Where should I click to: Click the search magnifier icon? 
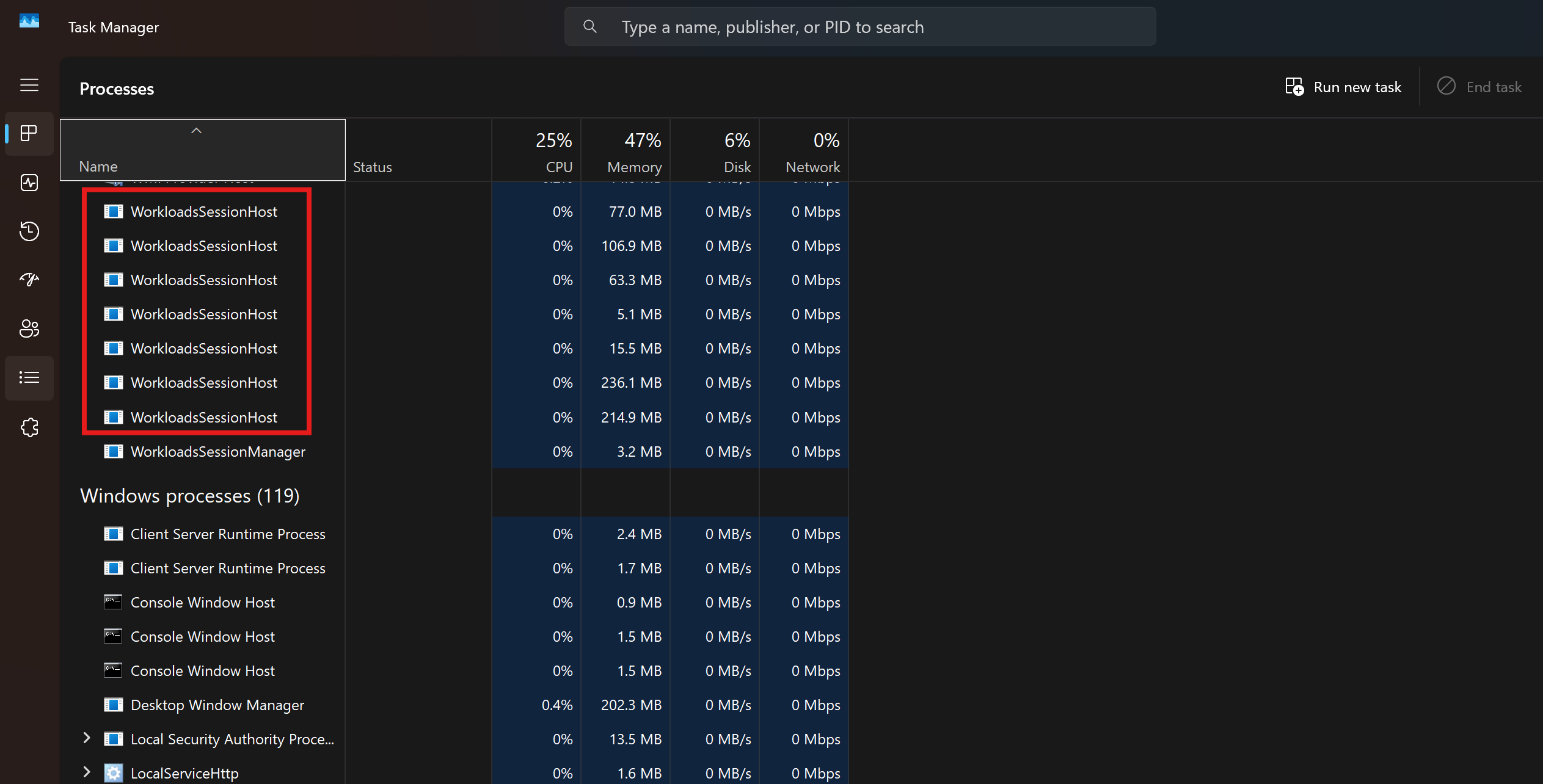589,26
